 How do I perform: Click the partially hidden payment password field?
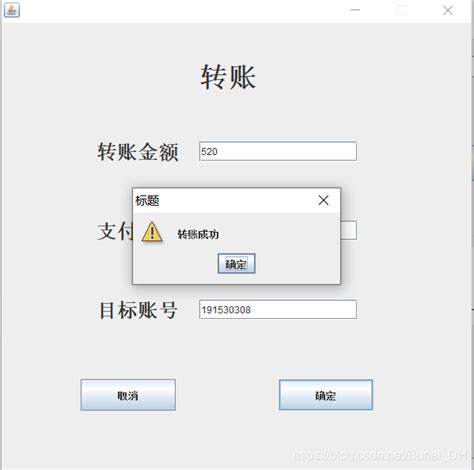point(349,230)
